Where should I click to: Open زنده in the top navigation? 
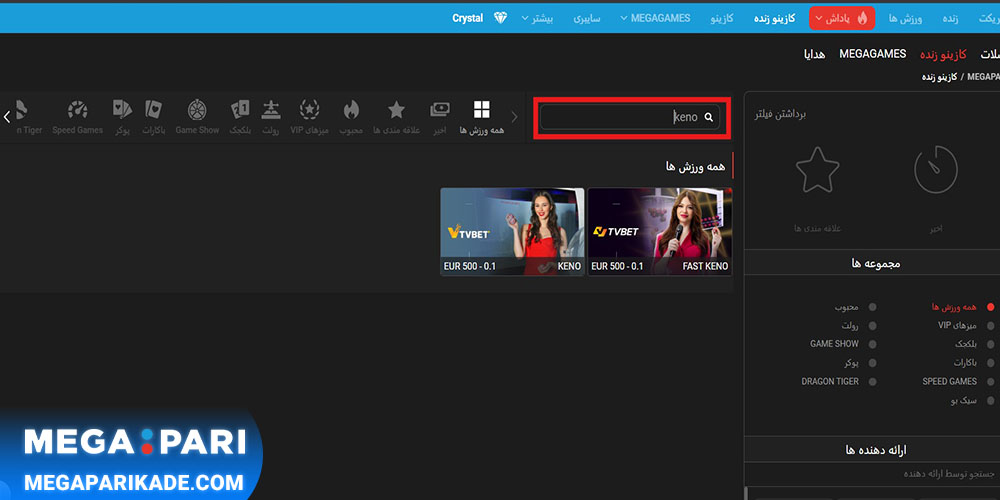coord(950,18)
